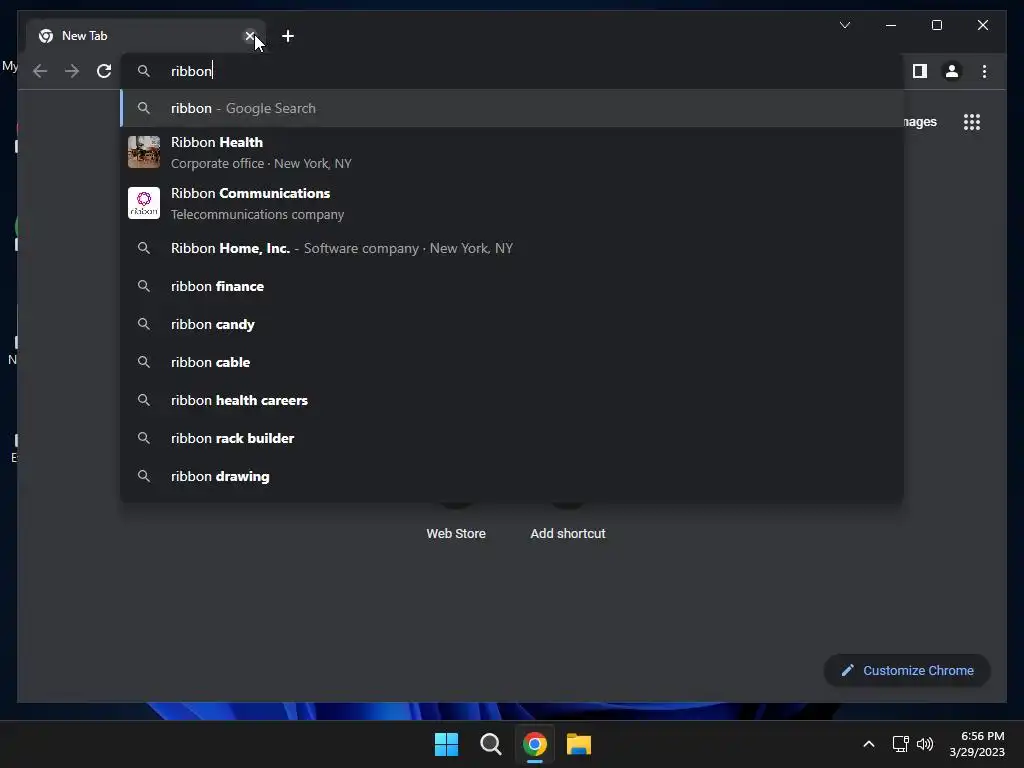This screenshot has height=768, width=1024.
Task: Select 'ribbon rack builder' suggestion
Action: tap(512, 438)
